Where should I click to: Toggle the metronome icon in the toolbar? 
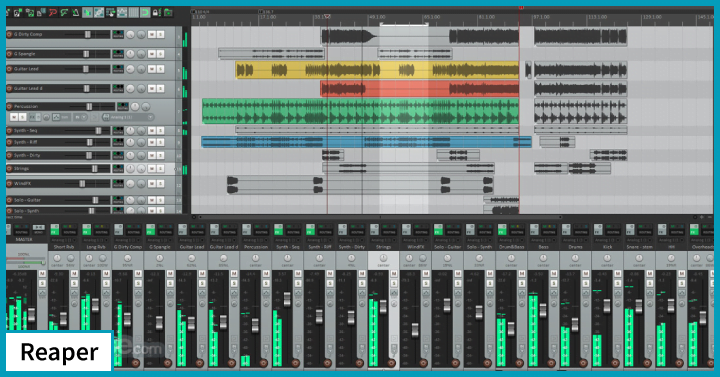pyautogui.click(x=75, y=12)
